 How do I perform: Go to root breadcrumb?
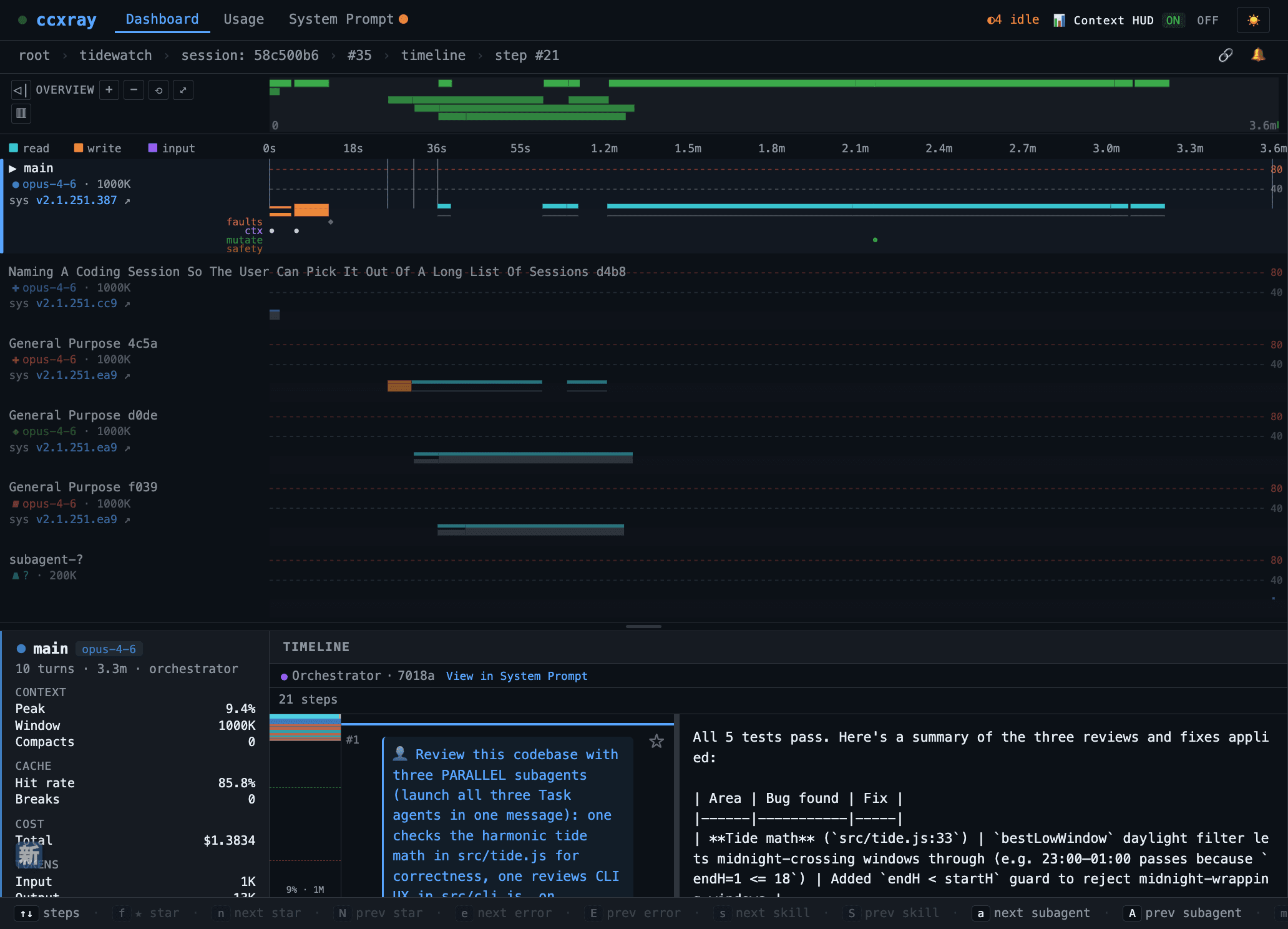34,56
